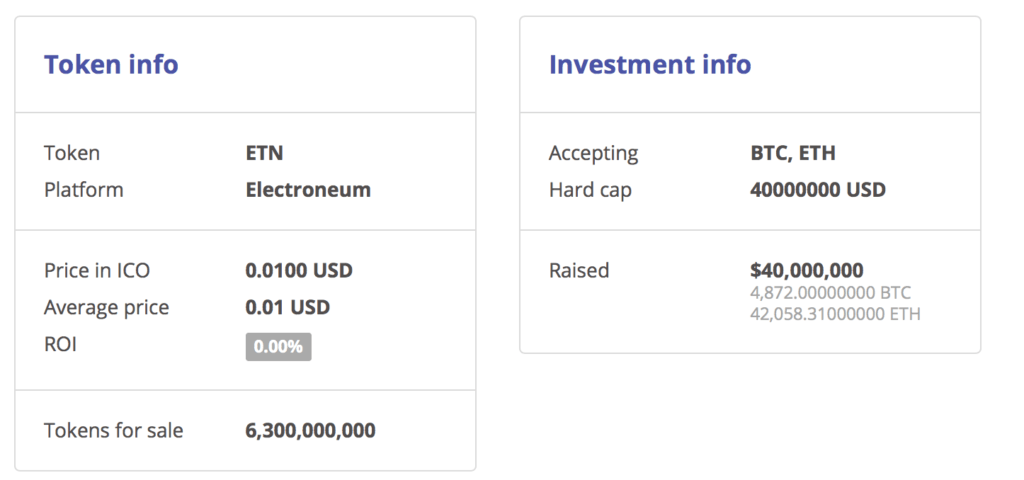Click the Platform label
1024x480 pixels.
coord(84,189)
